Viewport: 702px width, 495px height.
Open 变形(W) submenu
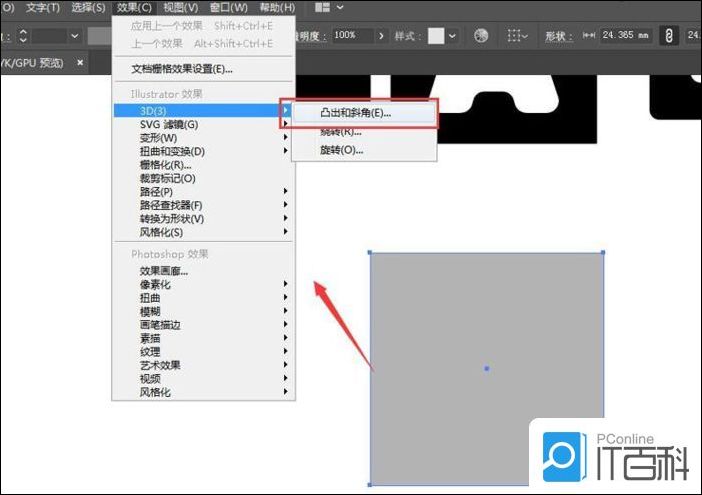click(x=203, y=138)
